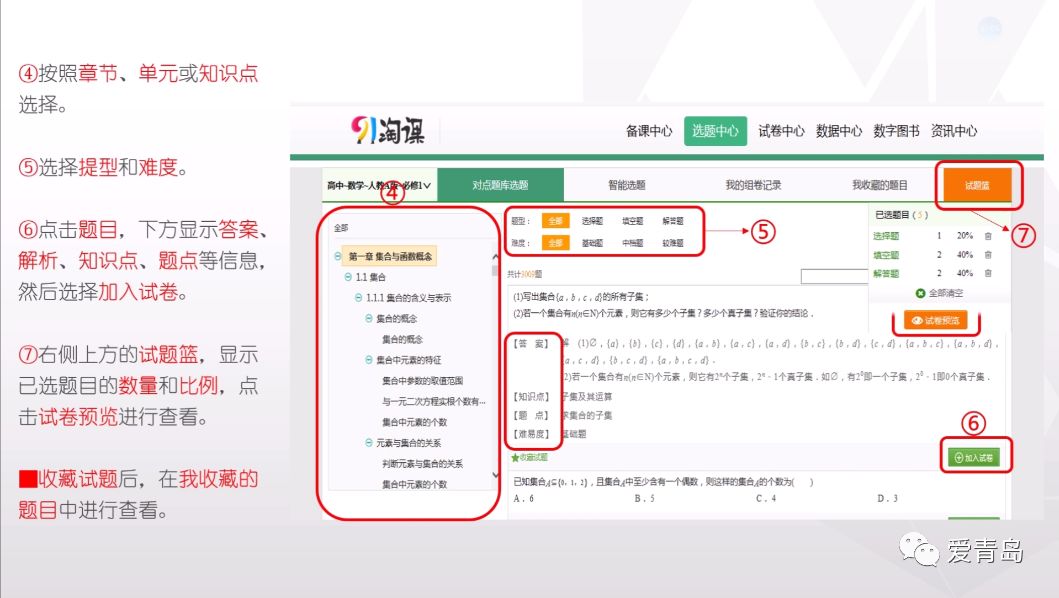Click the 91淘课 logo

coord(388,130)
